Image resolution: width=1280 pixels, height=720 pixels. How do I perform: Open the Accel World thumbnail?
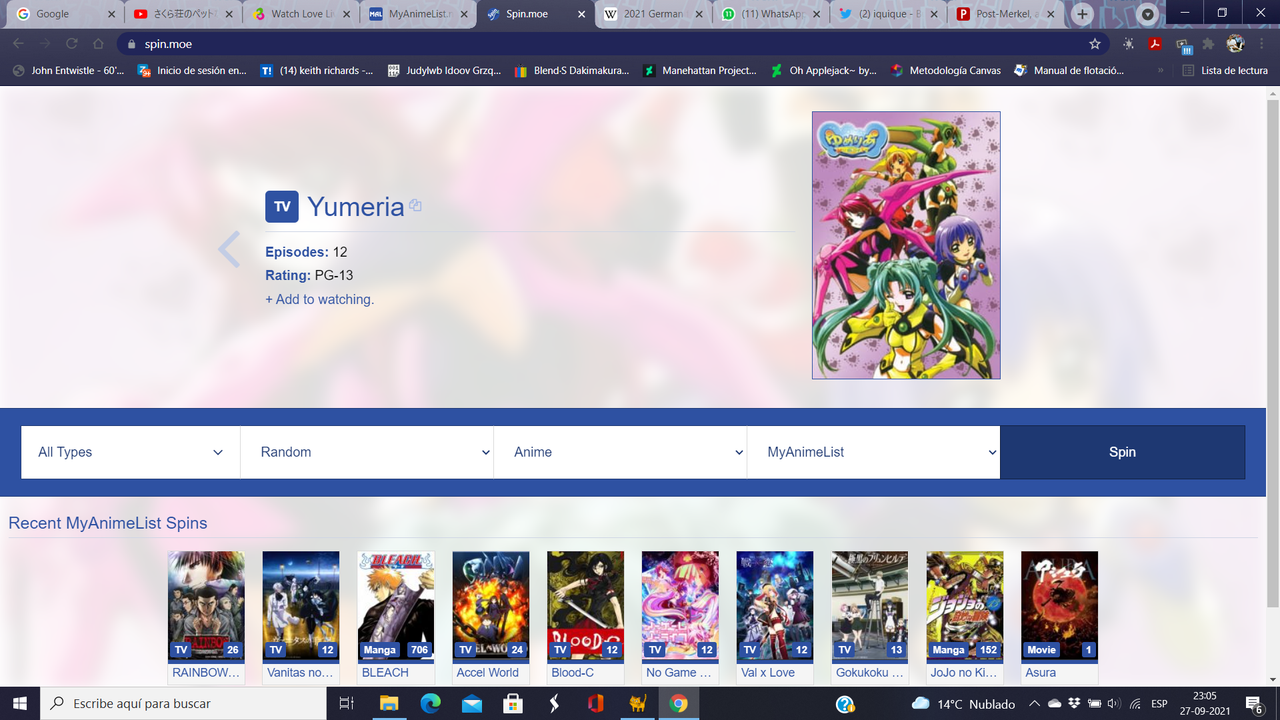491,605
